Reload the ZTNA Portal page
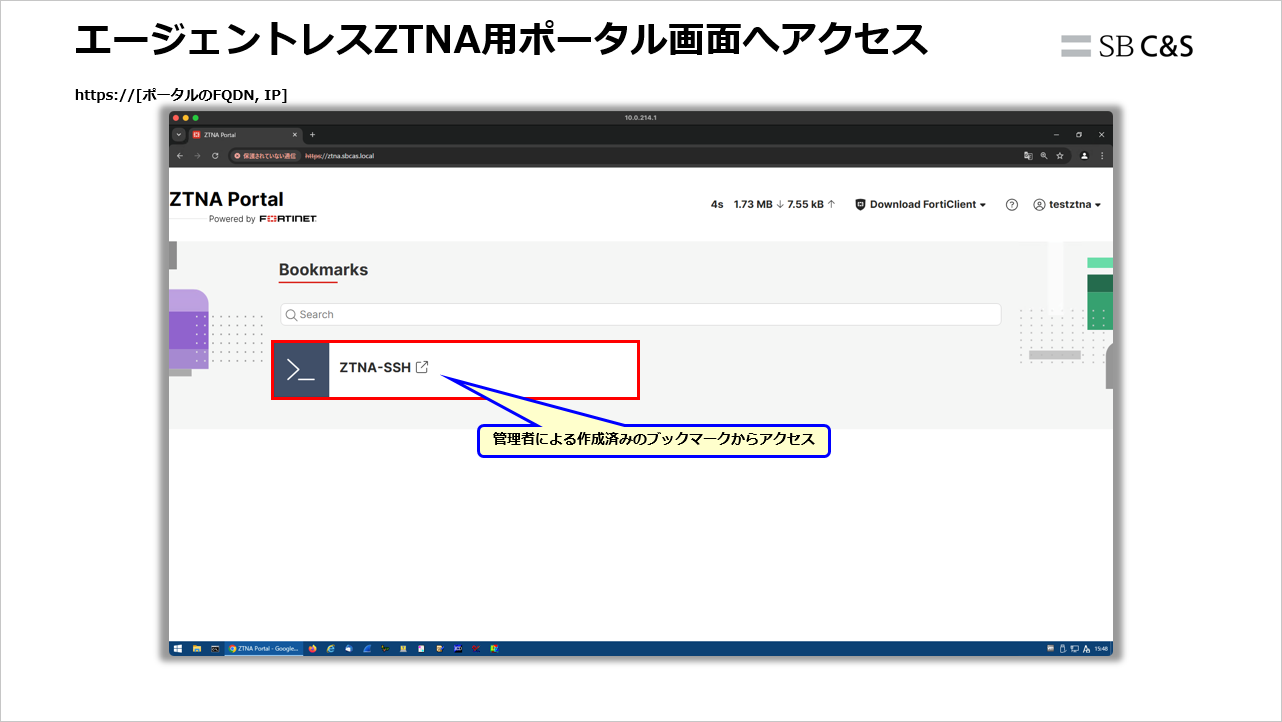1282x722 pixels. (x=215, y=156)
